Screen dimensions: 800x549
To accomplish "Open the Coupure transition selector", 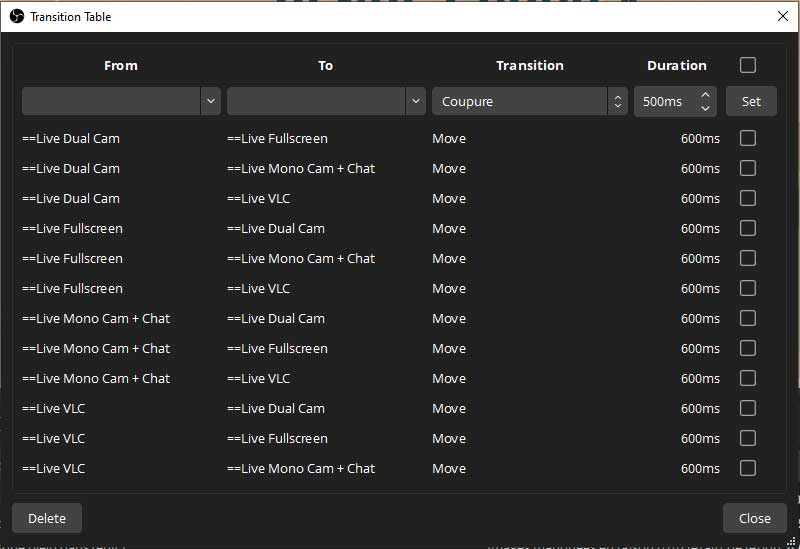I will [x=529, y=101].
